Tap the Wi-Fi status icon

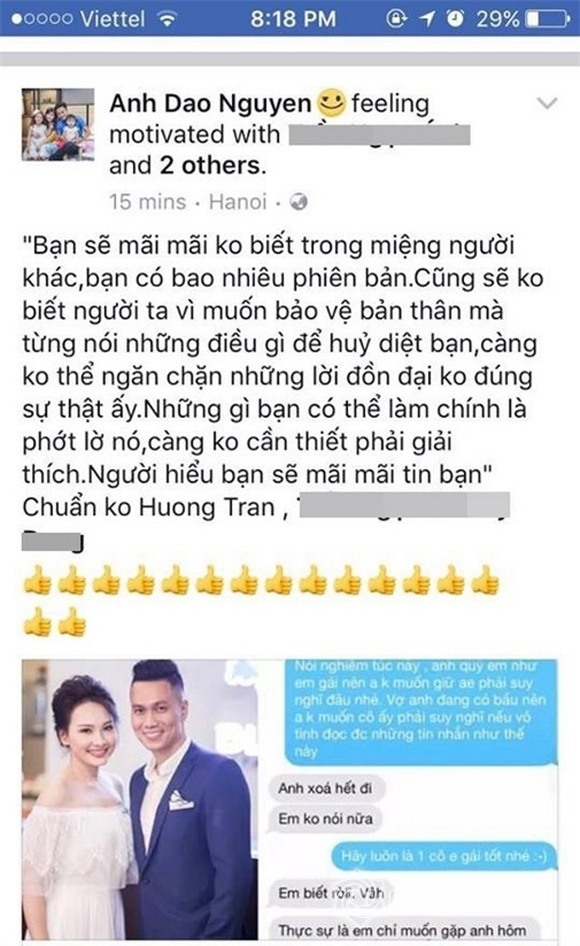(167, 19)
